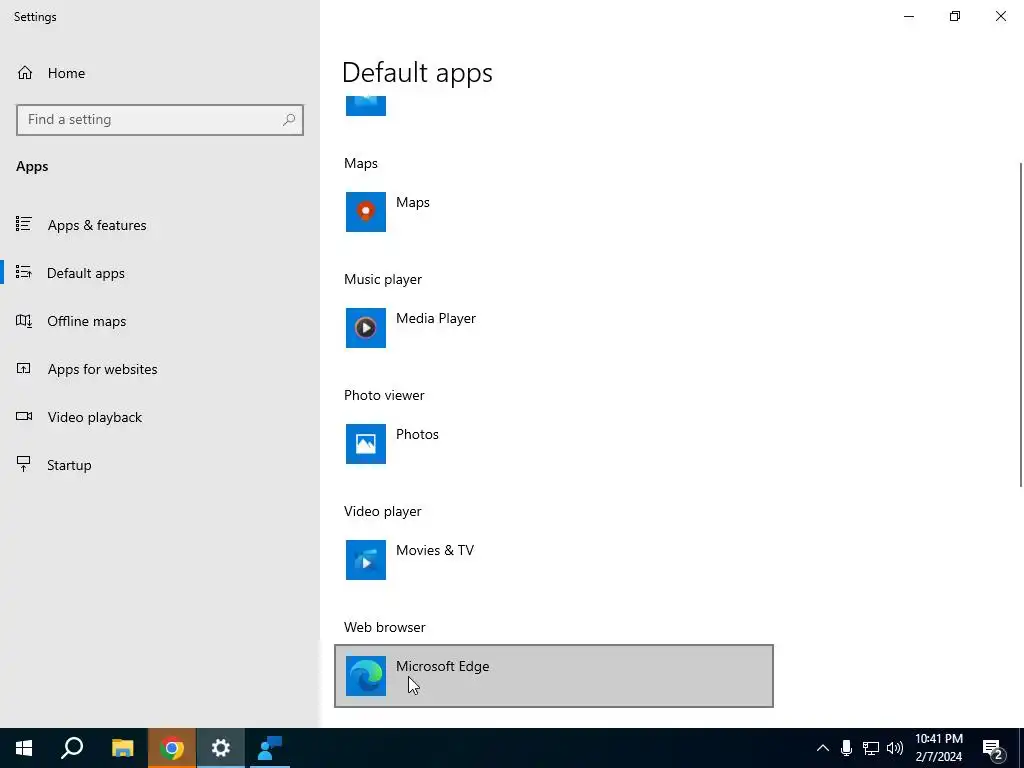Image resolution: width=1024 pixels, height=768 pixels.
Task: Open the notification Action Center
Action: tap(993, 749)
